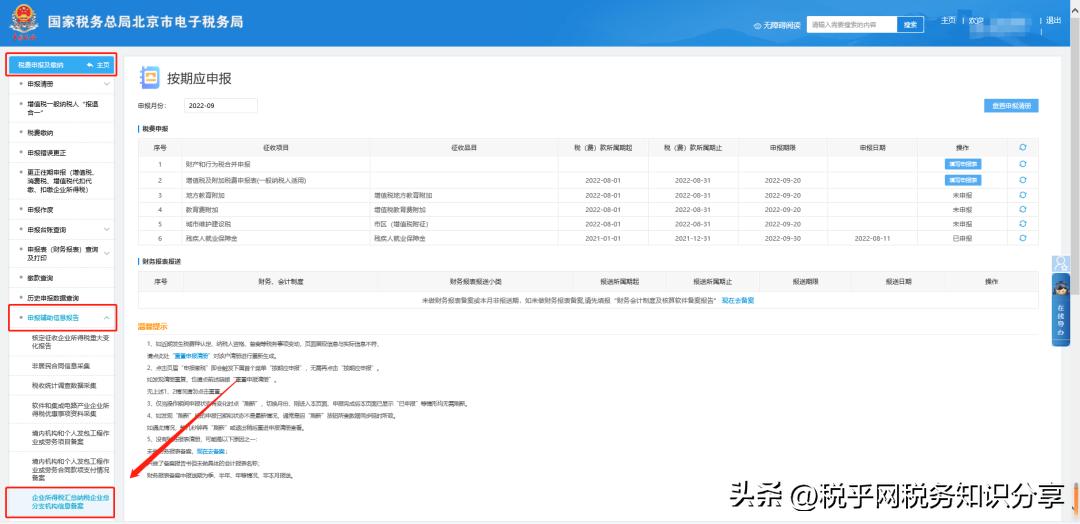Refresh the 城市维护建设税 row
The image size is (1080, 524).
point(1022,224)
